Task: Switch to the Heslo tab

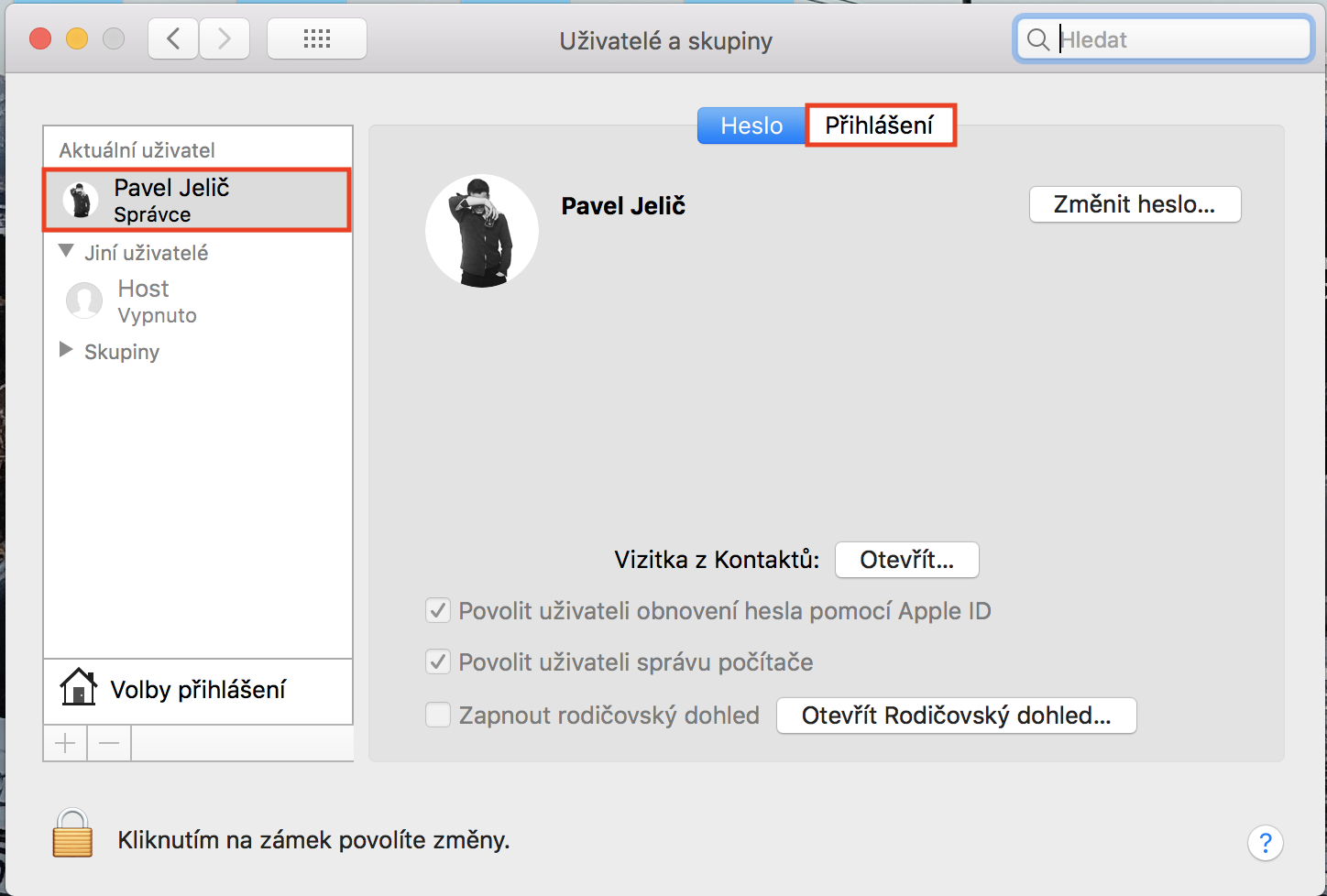Action: point(751,126)
